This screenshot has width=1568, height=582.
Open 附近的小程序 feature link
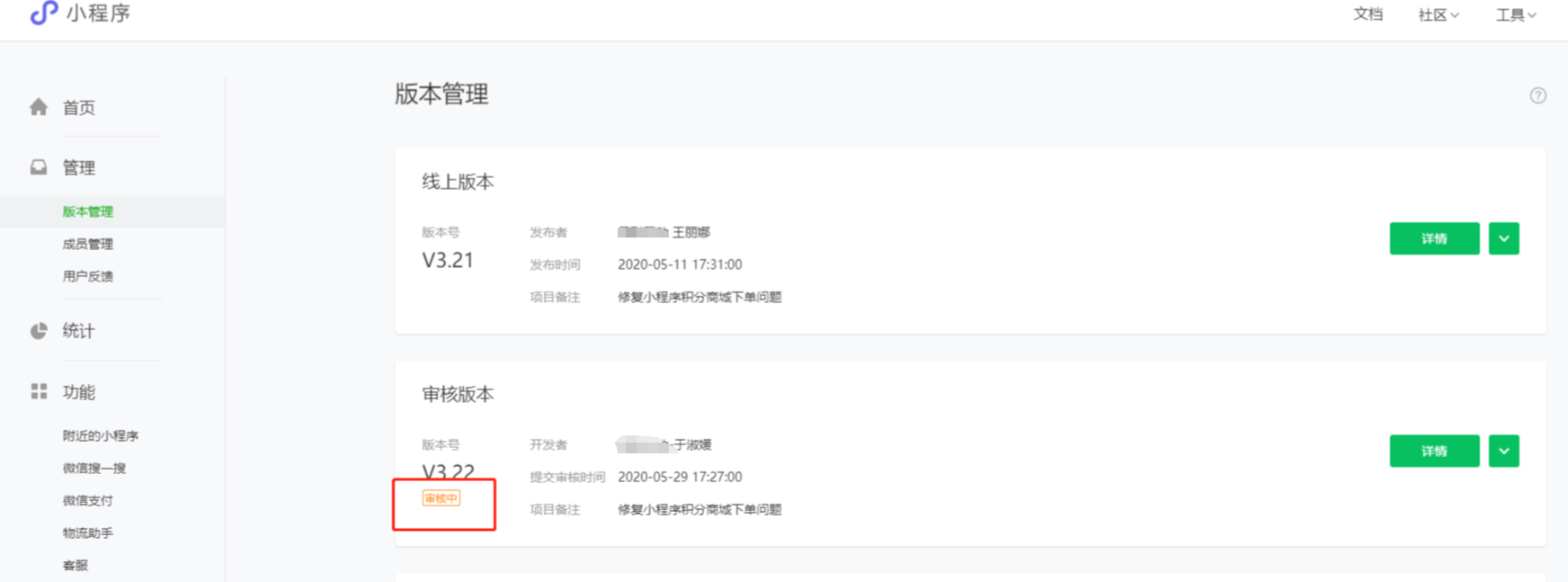pos(101,435)
